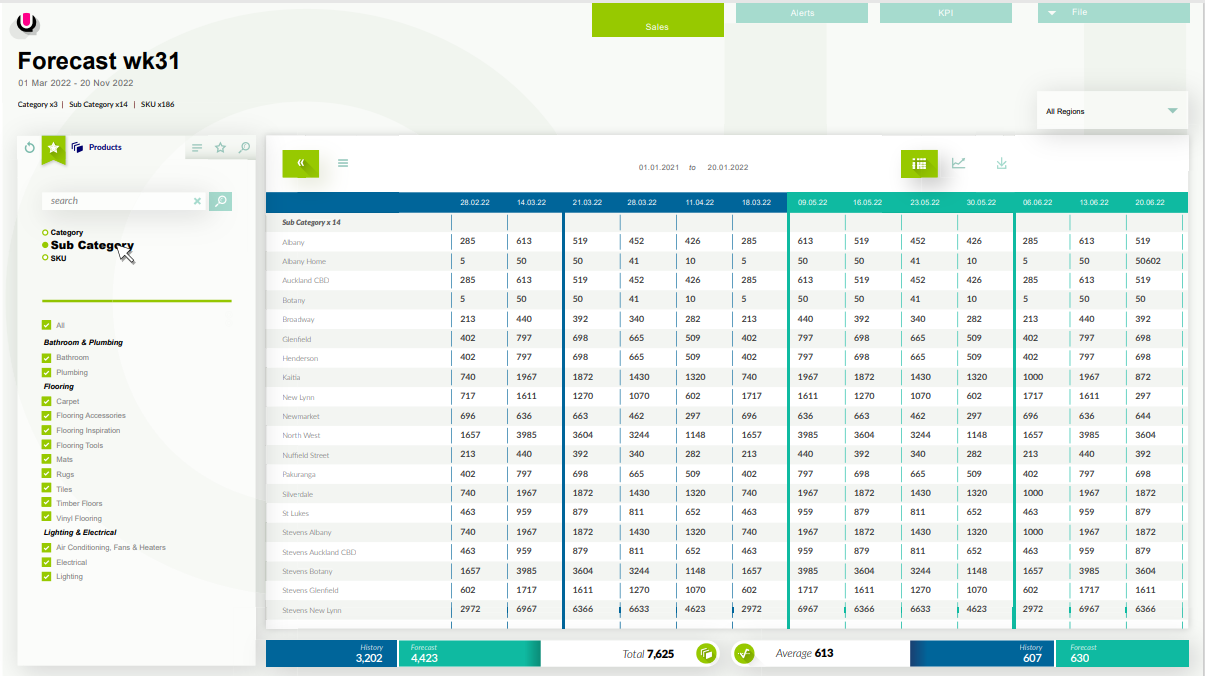
Task: Click the green search magnifier button
Action: pos(220,201)
